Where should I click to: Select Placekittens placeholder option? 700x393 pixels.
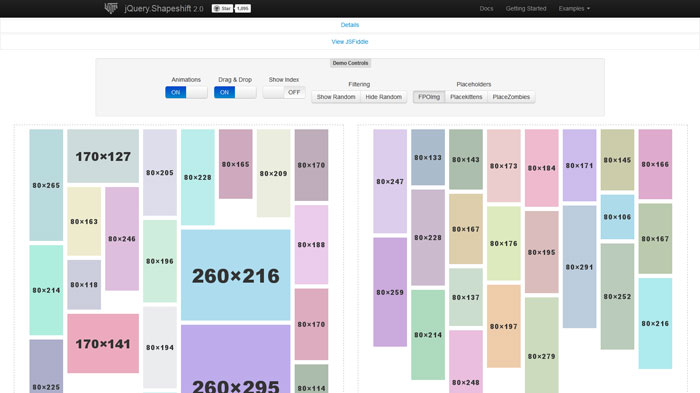466,97
